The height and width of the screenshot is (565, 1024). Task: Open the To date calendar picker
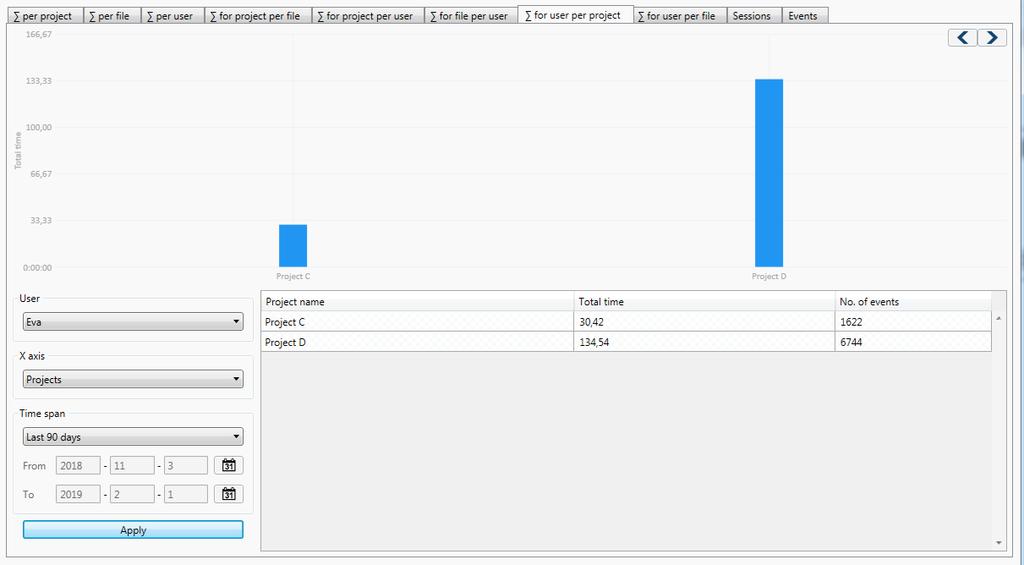coord(229,494)
